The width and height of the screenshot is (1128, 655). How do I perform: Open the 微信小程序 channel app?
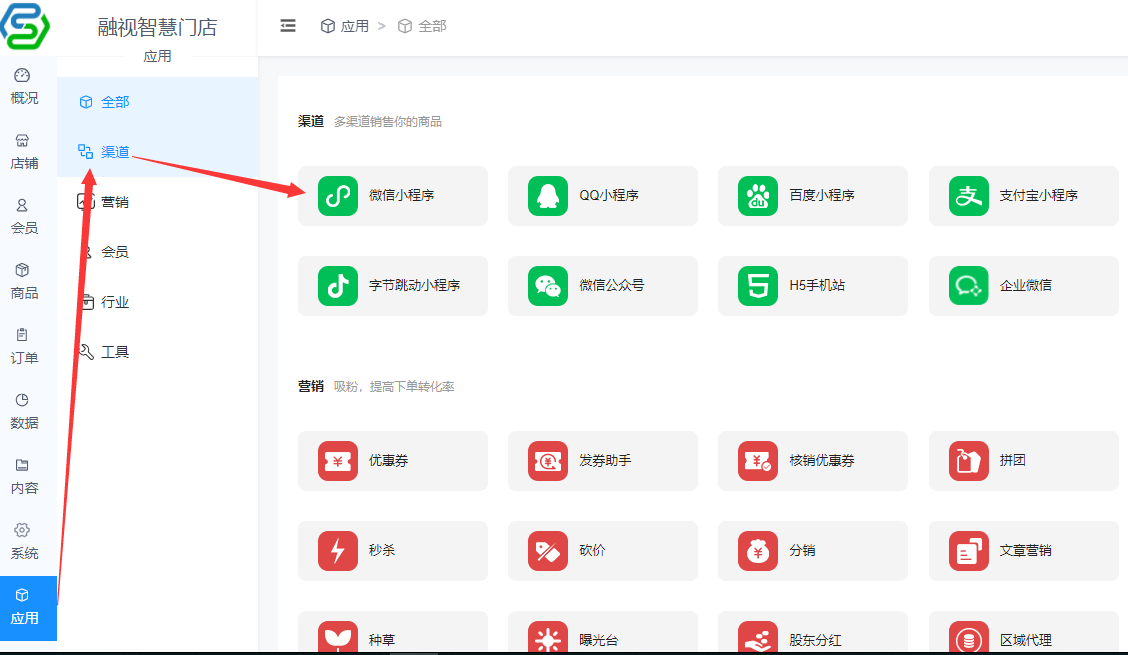tap(393, 196)
